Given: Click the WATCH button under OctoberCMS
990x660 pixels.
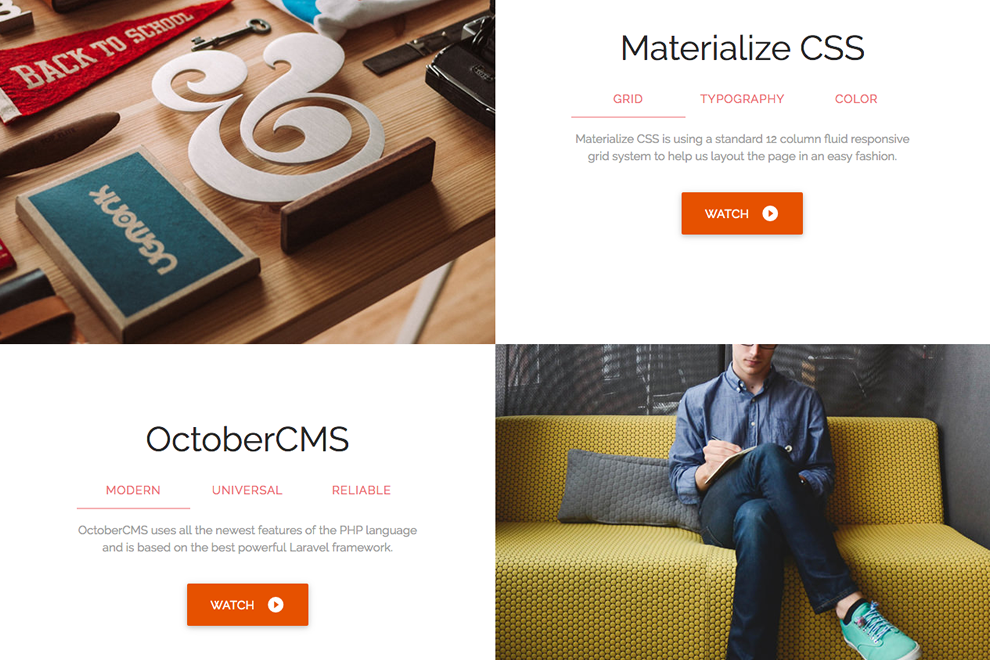Looking at the screenshot, I should pos(248,605).
